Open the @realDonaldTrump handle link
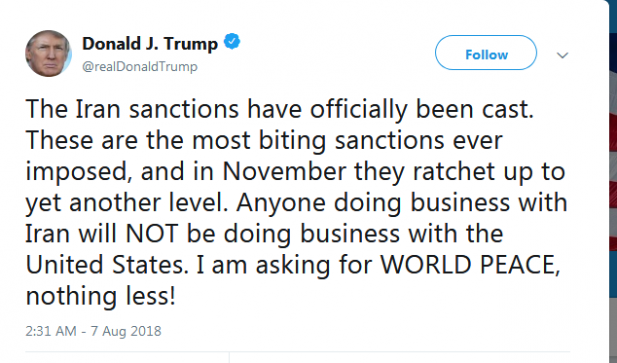Screen dimensions: 617x363 coord(140,66)
